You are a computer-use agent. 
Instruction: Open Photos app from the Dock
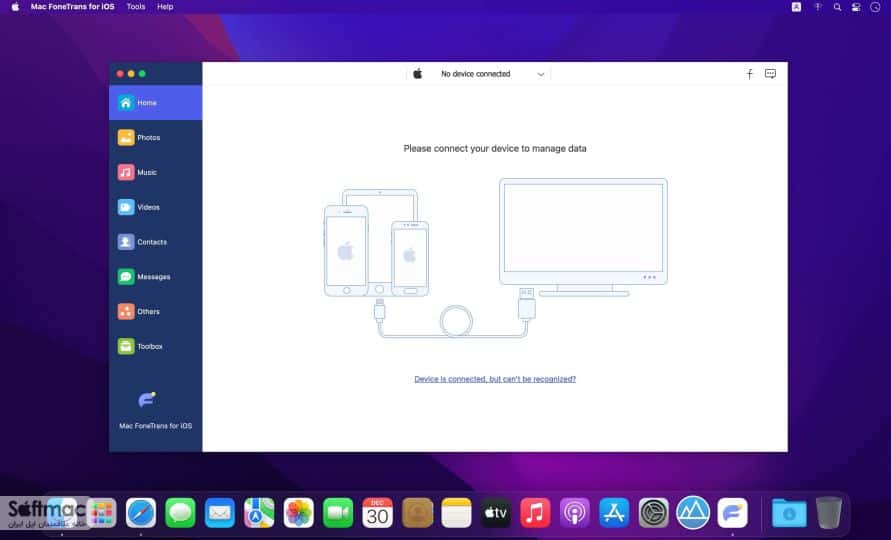click(298, 513)
